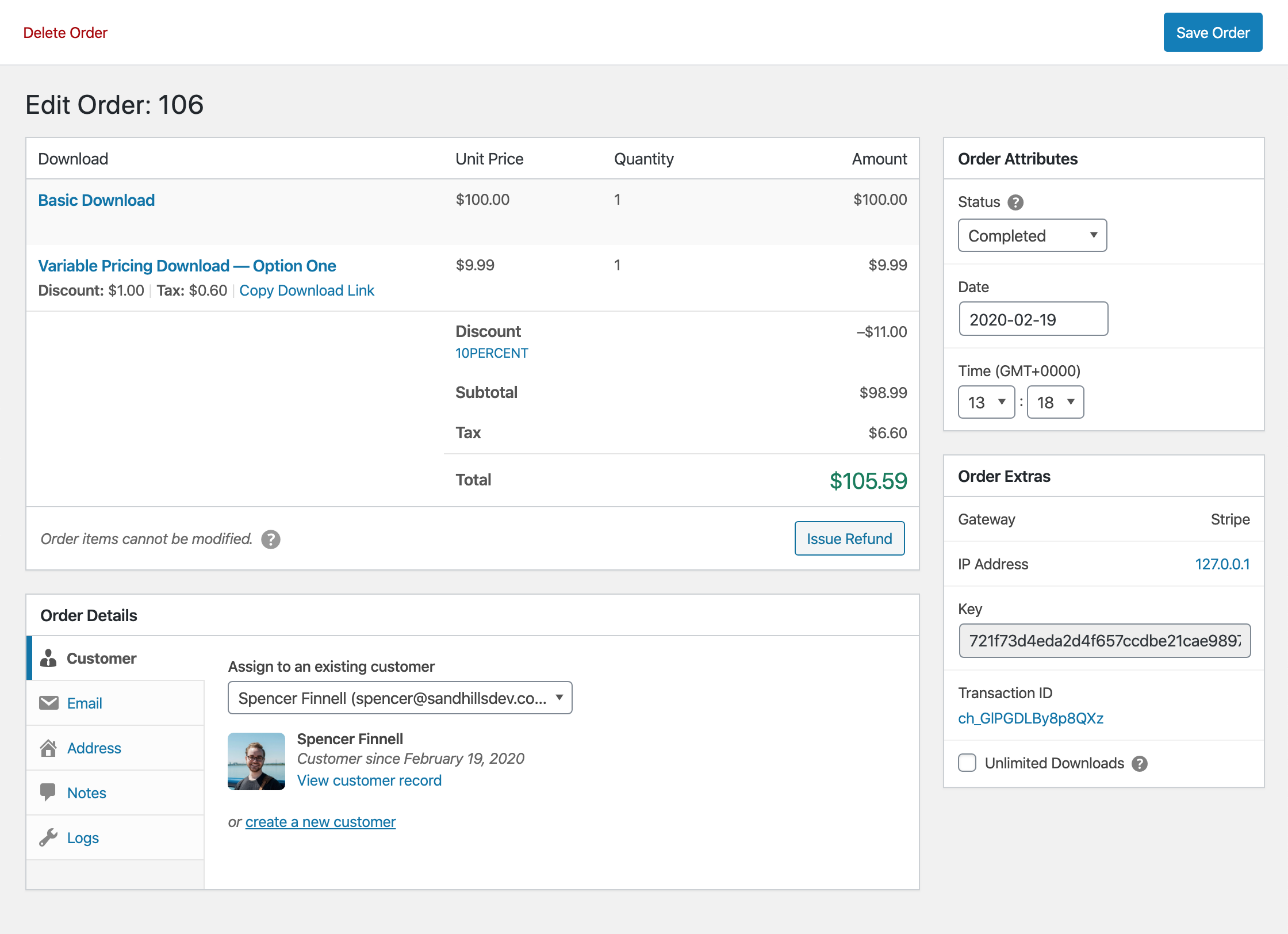Click help icon beside 'Order items cannot be modified'
This screenshot has height=934, width=1288.
tap(271, 539)
